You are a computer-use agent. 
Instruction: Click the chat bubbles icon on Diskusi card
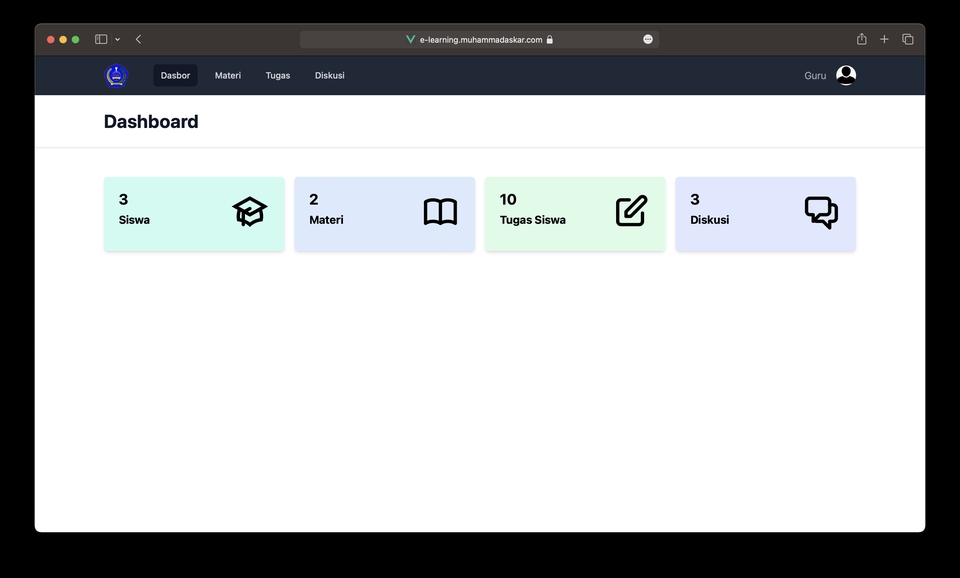tap(821, 211)
